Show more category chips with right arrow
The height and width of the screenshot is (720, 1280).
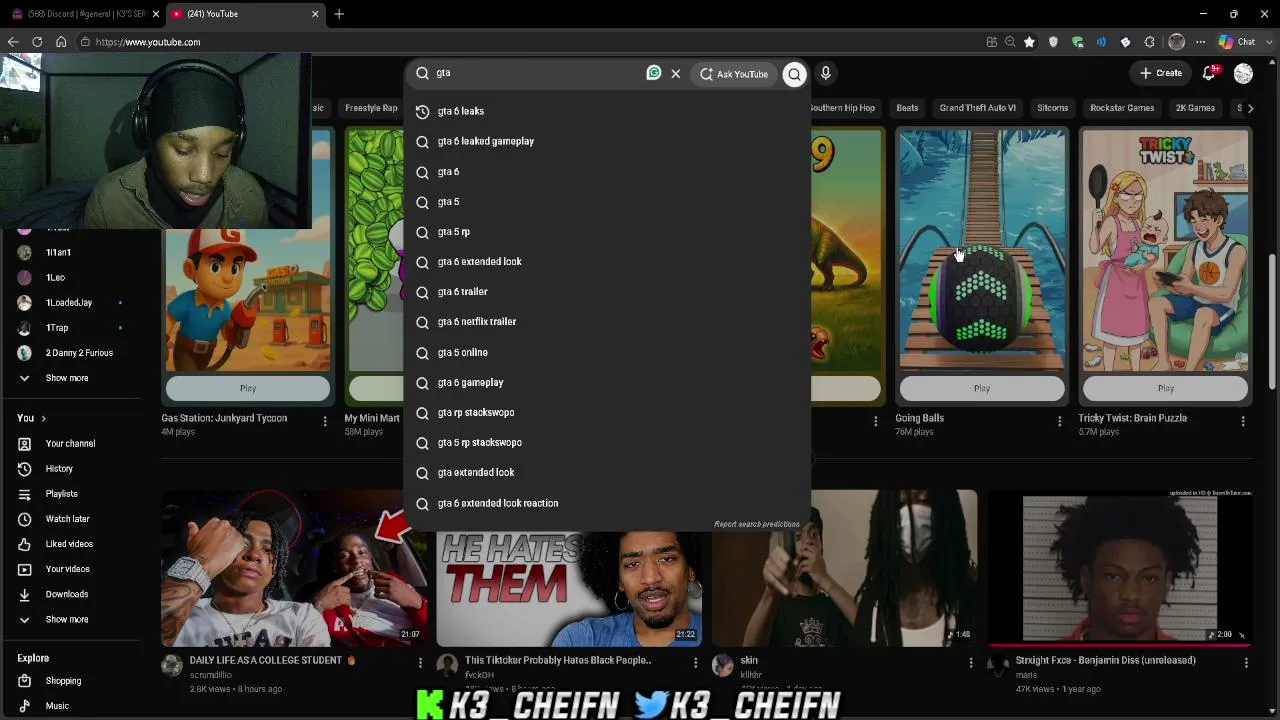[x=1249, y=108]
